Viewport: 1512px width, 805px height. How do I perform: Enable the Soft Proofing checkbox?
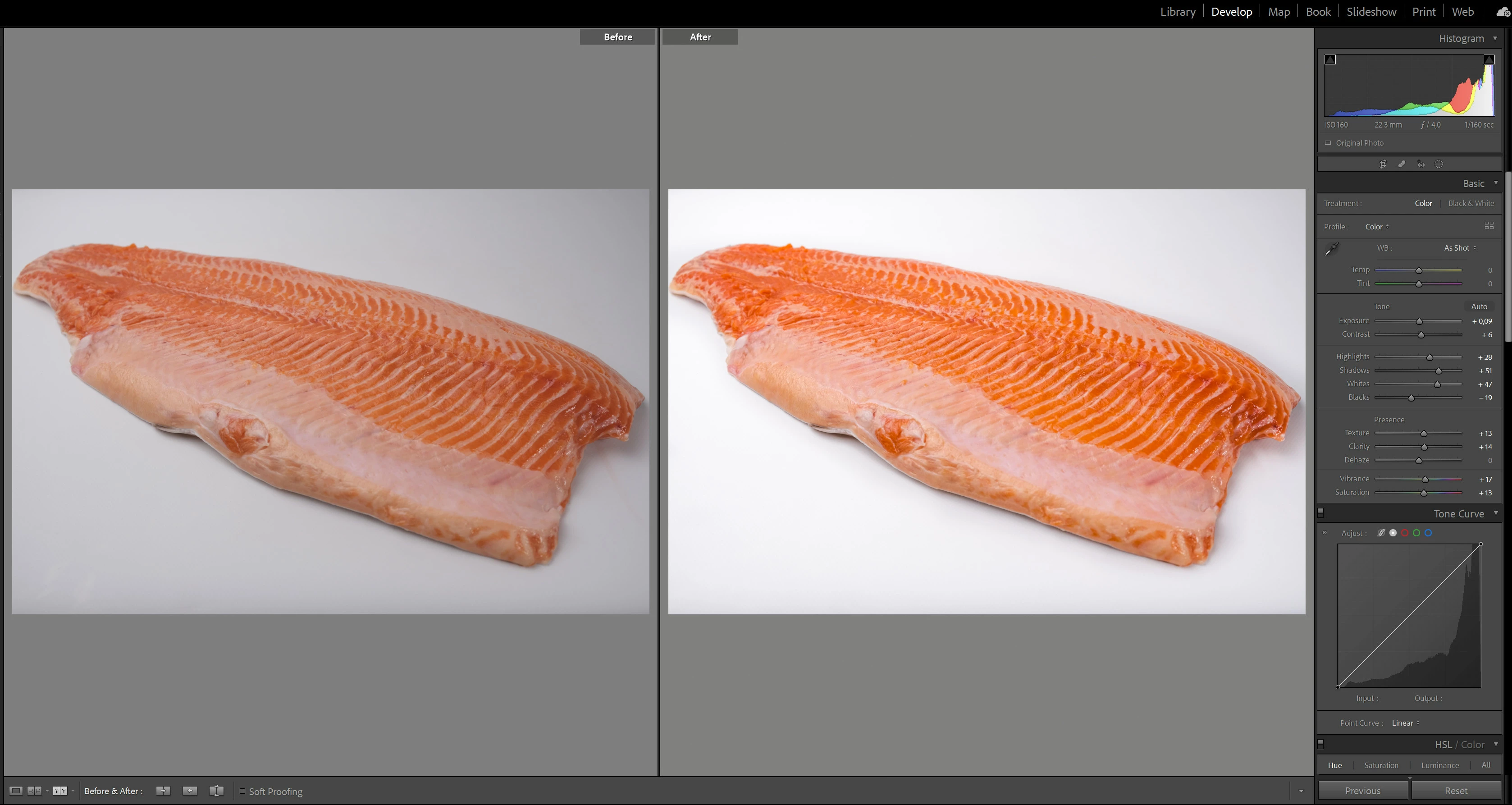[242, 791]
